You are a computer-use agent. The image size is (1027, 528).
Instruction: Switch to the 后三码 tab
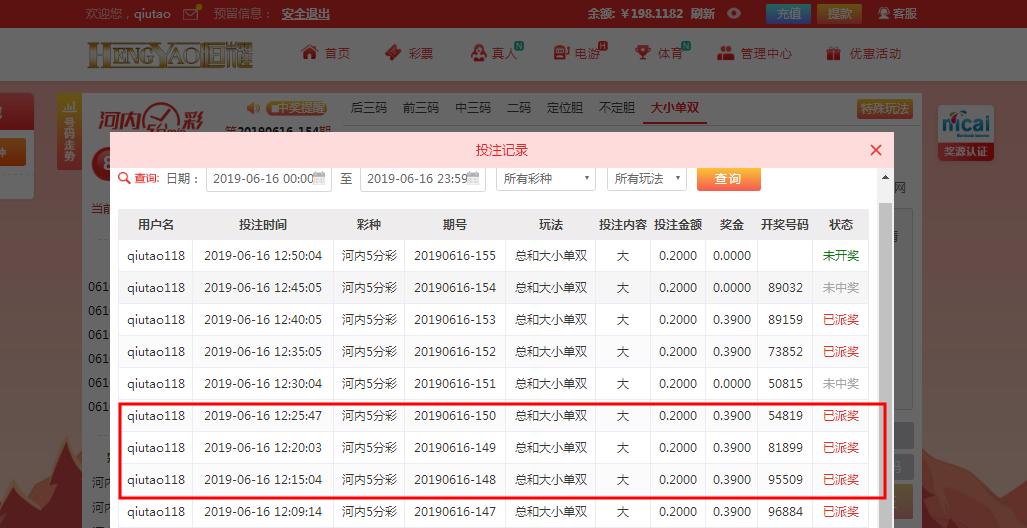coord(368,108)
